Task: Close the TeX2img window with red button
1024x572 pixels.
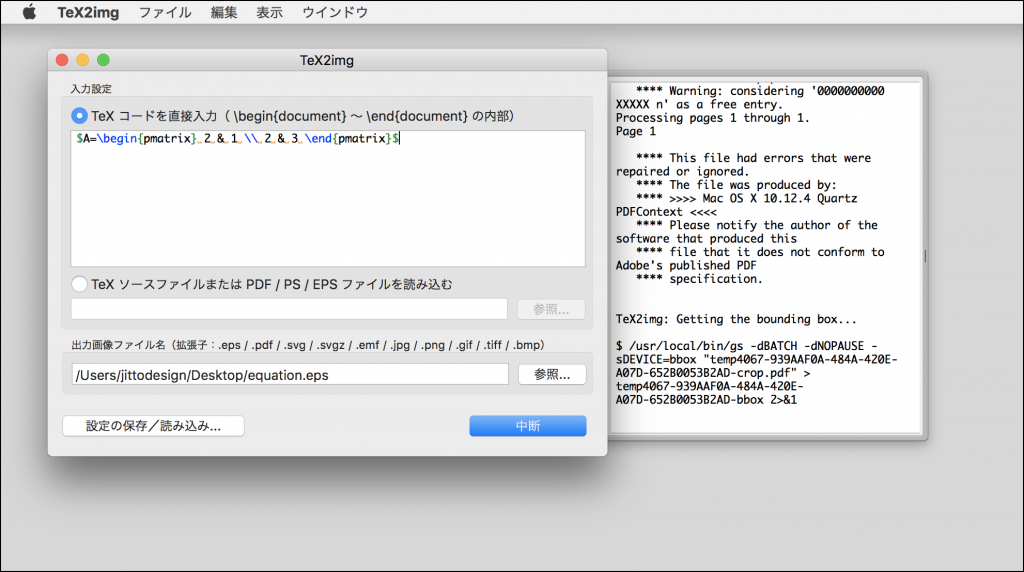Action: click(62, 60)
